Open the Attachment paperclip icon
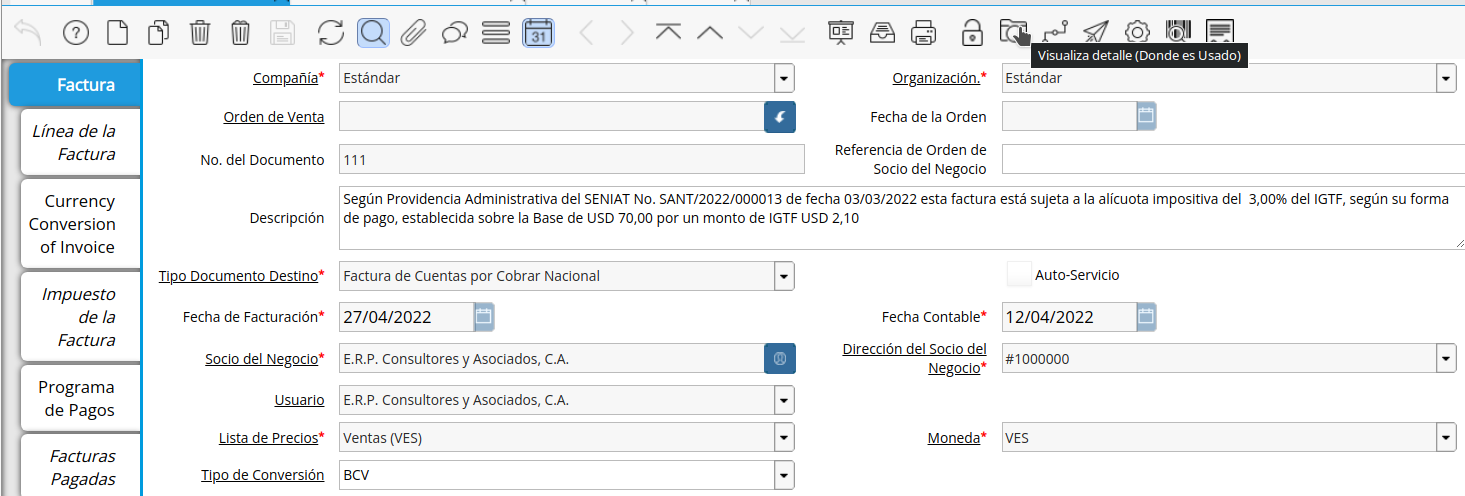 [x=413, y=33]
